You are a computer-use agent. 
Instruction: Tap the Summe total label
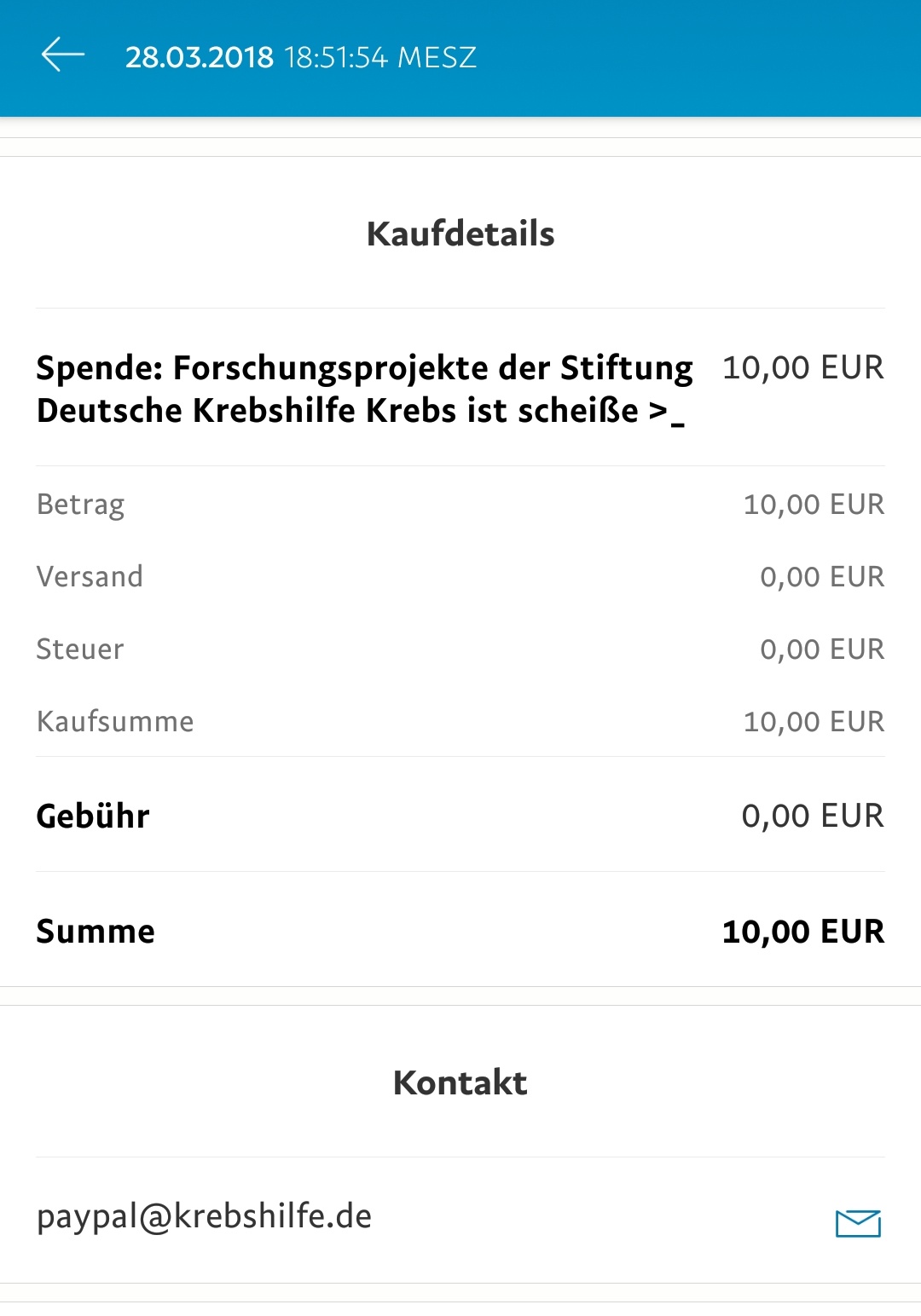point(96,932)
